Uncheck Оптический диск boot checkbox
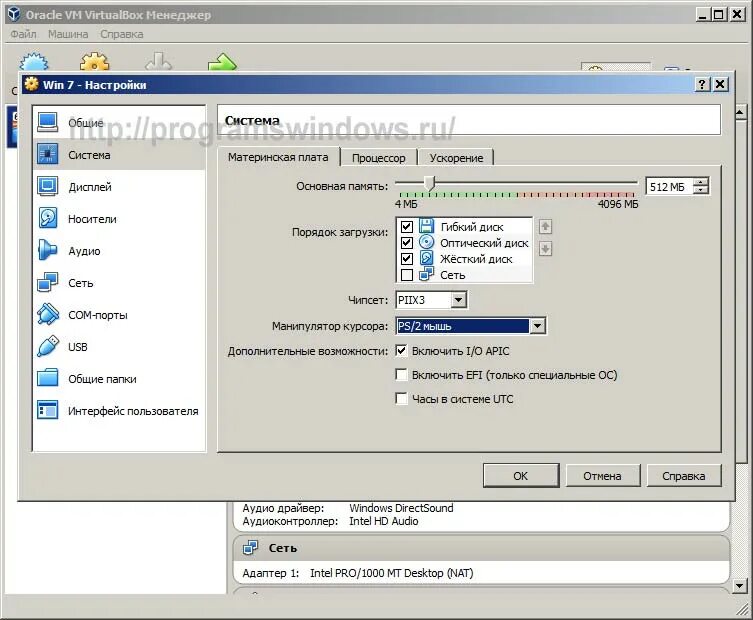The image size is (753, 620). (x=407, y=243)
